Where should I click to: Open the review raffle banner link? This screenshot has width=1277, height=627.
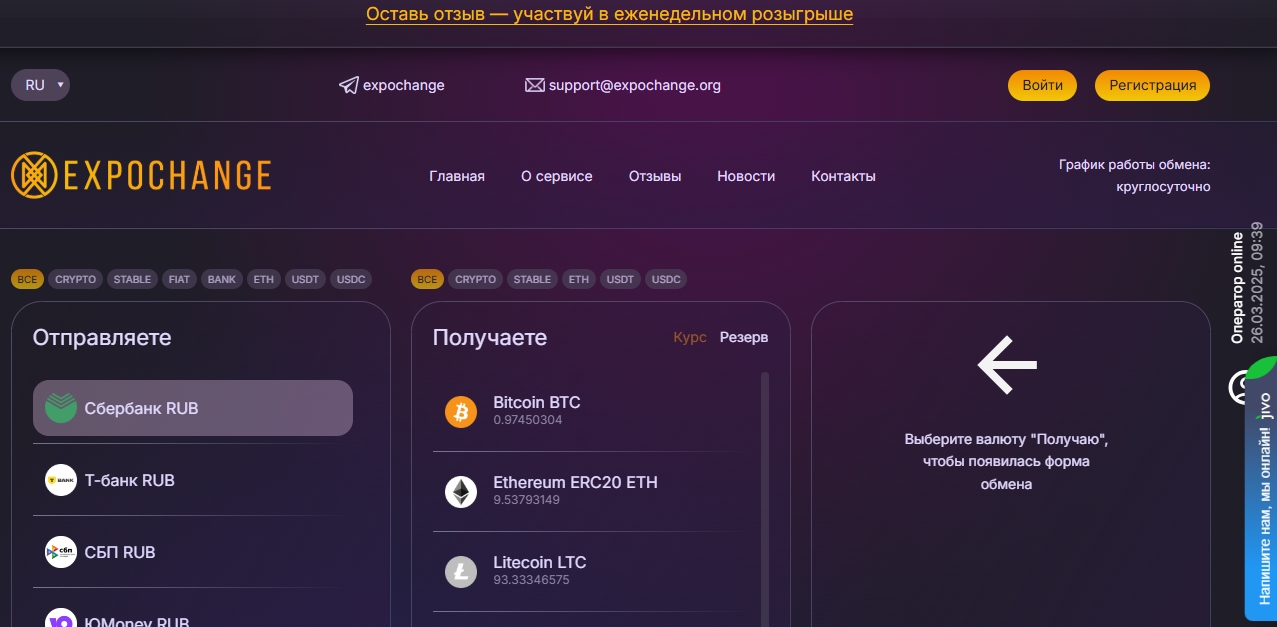(x=609, y=14)
